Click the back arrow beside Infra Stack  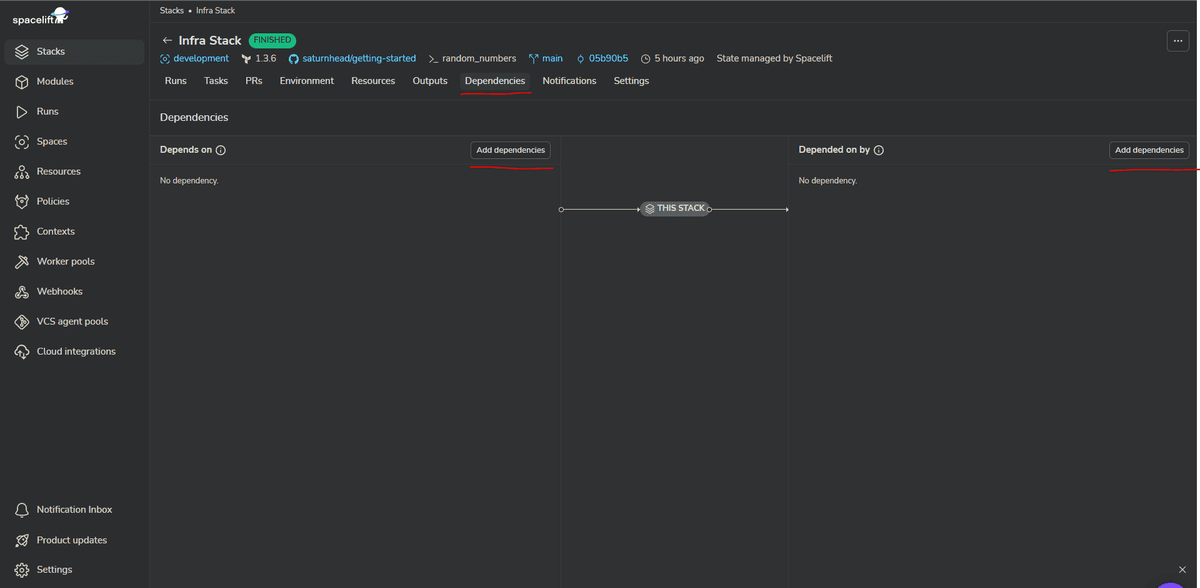point(166,41)
